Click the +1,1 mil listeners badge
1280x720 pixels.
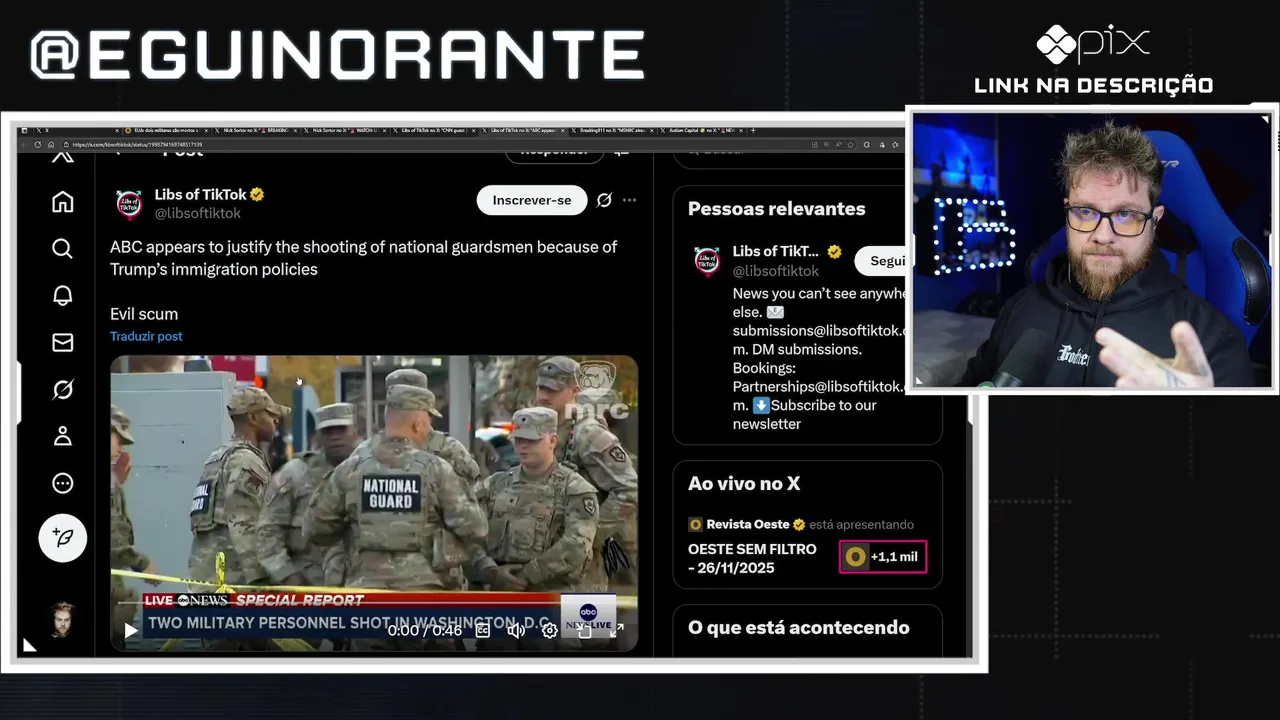coord(883,557)
